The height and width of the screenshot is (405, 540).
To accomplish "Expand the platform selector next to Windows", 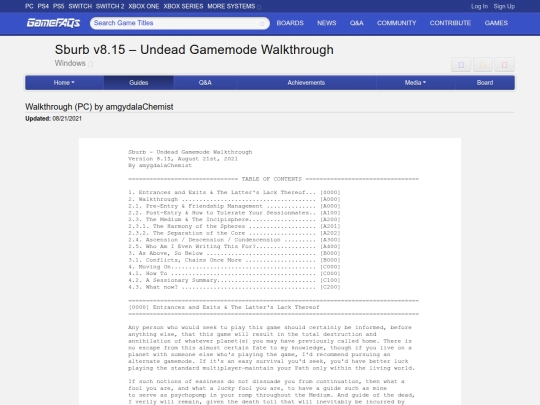I will 91,64.
